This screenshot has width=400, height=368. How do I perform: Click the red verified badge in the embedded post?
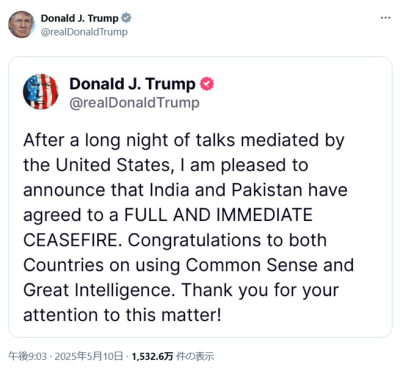(x=207, y=84)
